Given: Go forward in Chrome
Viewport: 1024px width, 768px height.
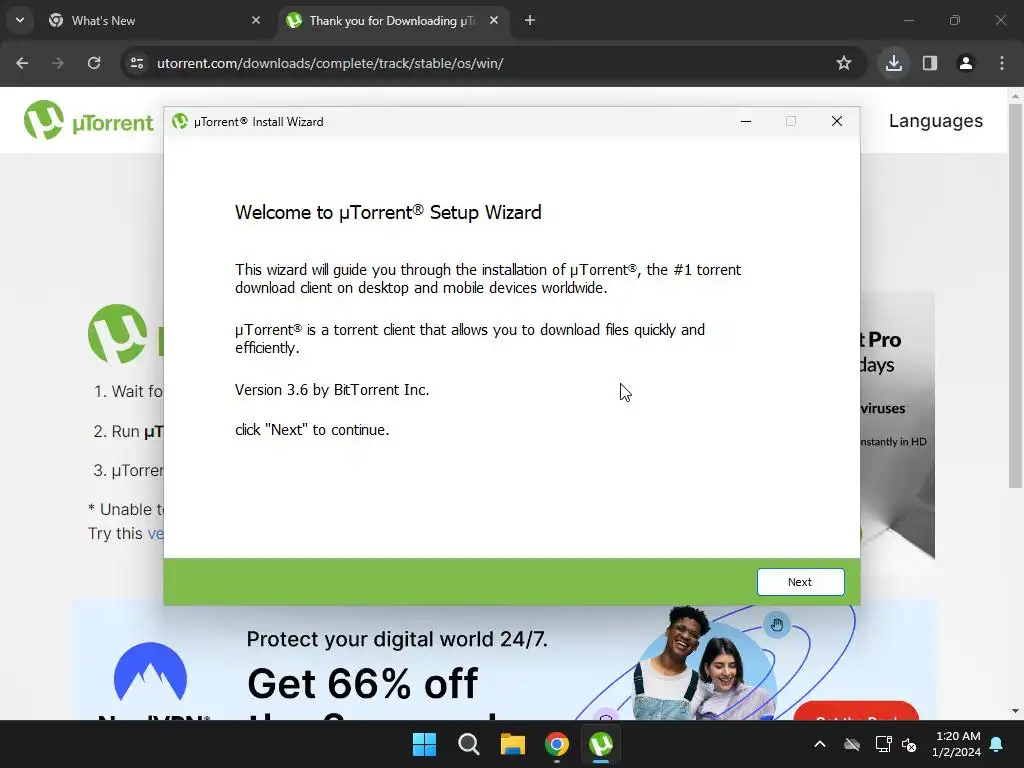Looking at the screenshot, I should 58,63.
